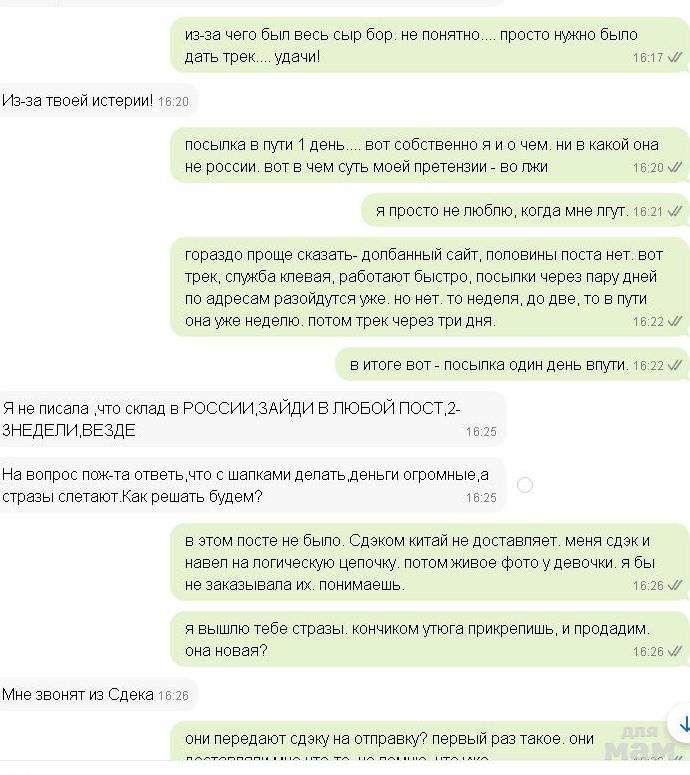Click ticks next to 'посылка один день впути'
The image size is (690, 775).
(675, 365)
